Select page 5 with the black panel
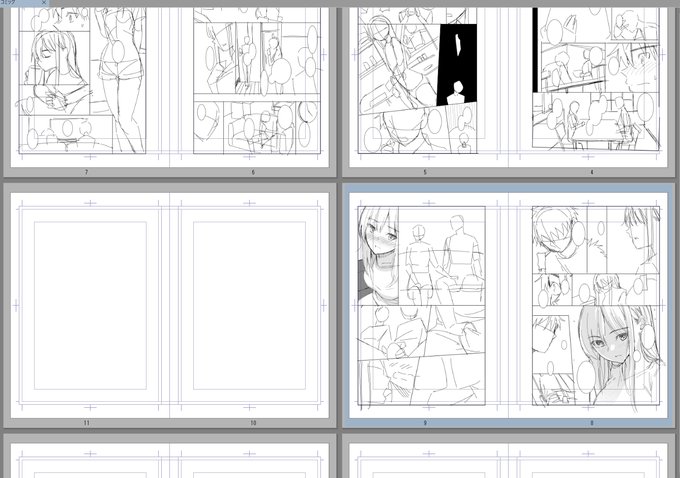This screenshot has height=478, width=680. point(428,87)
